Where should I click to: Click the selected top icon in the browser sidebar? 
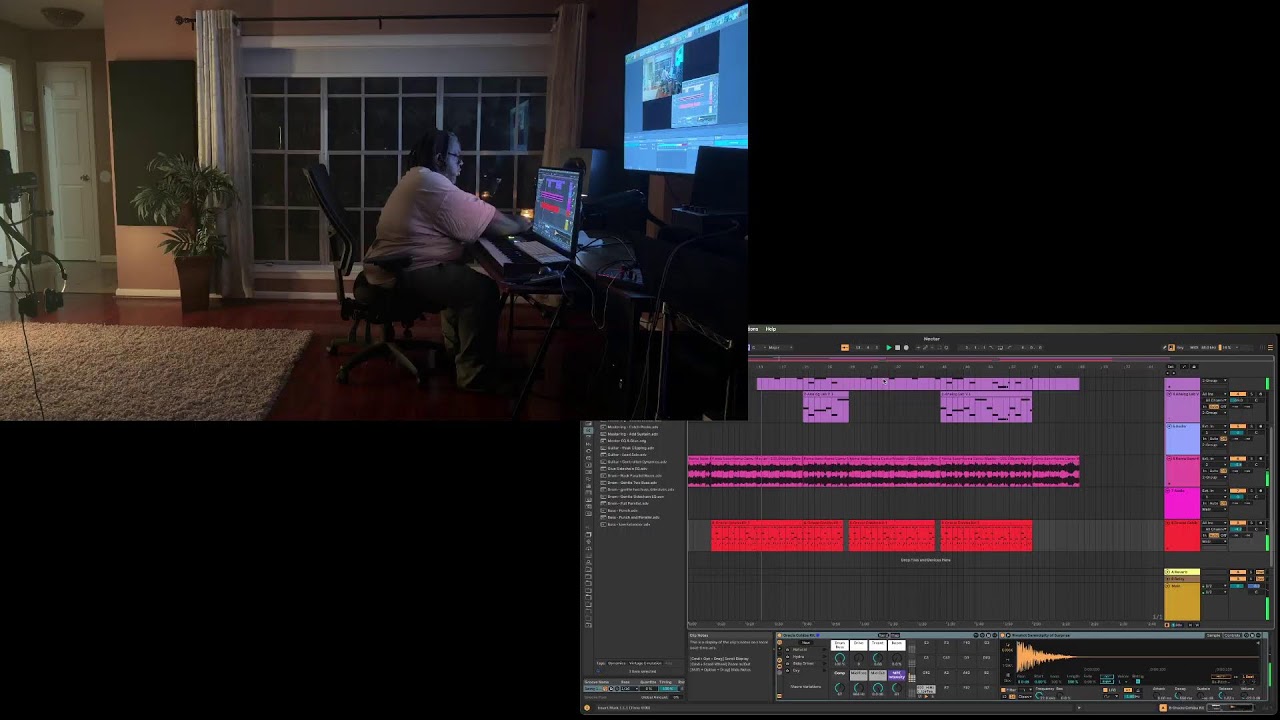(x=588, y=430)
